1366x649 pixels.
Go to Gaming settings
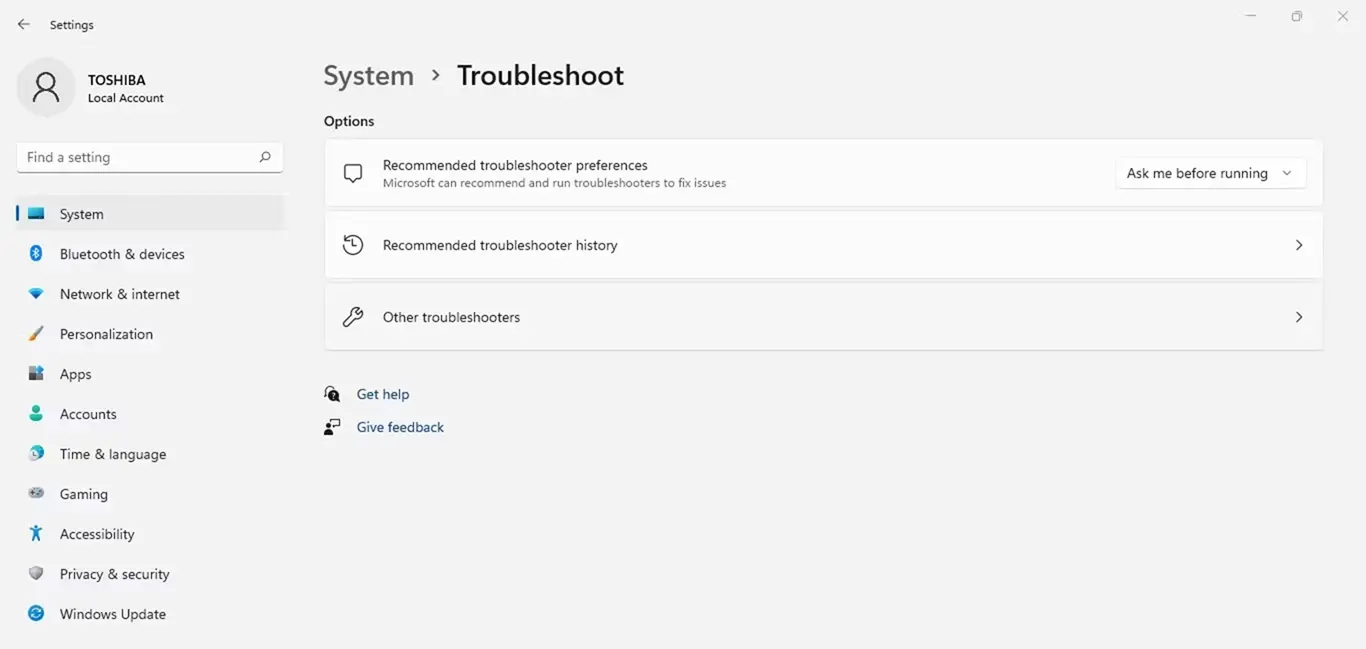[x=83, y=494]
